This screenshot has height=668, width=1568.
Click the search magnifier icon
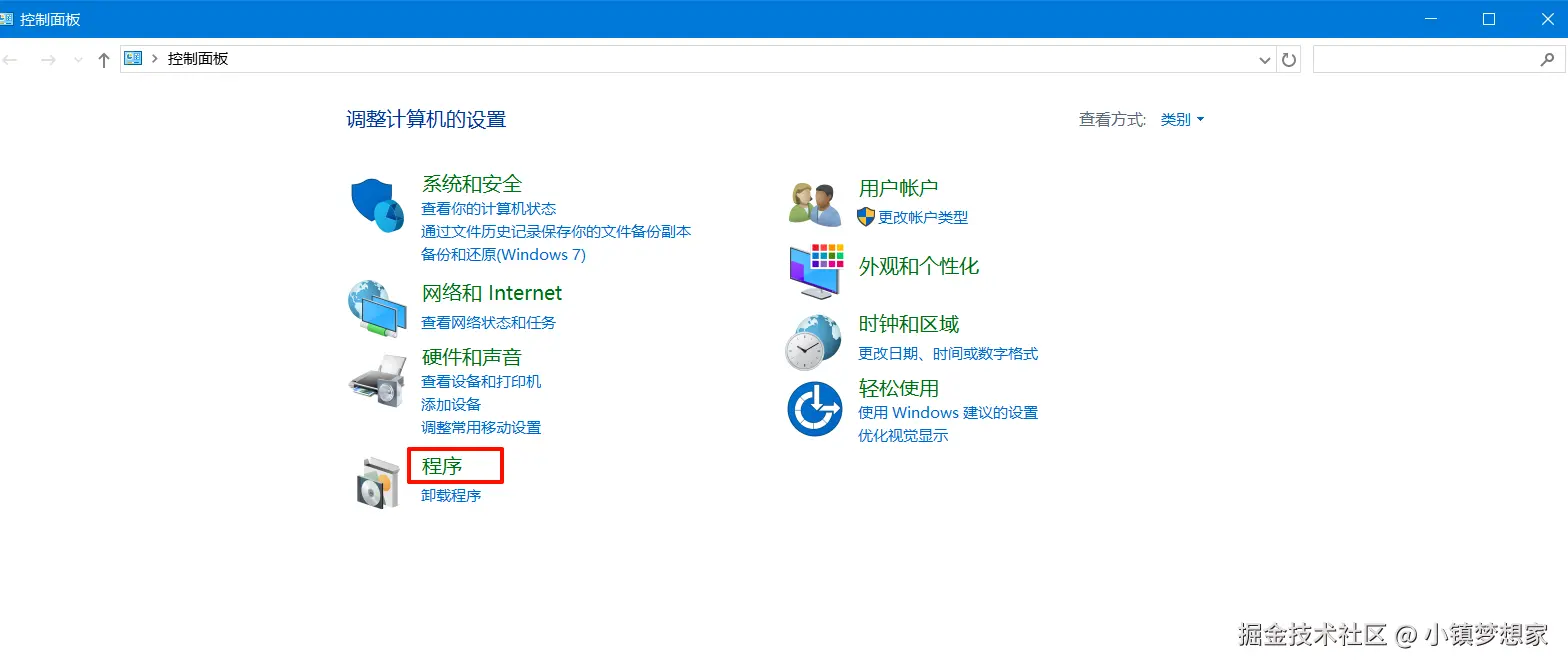tap(1547, 60)
